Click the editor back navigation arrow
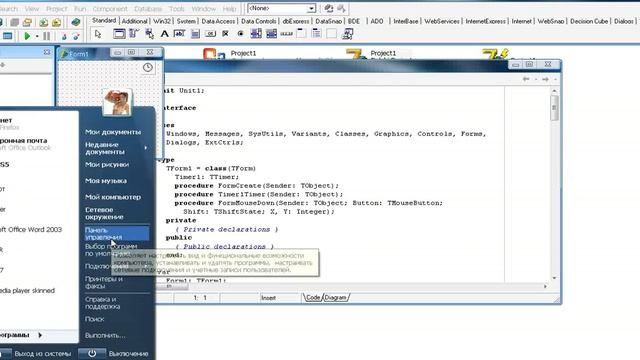The width and height of the screenshot is (640, 360). pos(526,79)
